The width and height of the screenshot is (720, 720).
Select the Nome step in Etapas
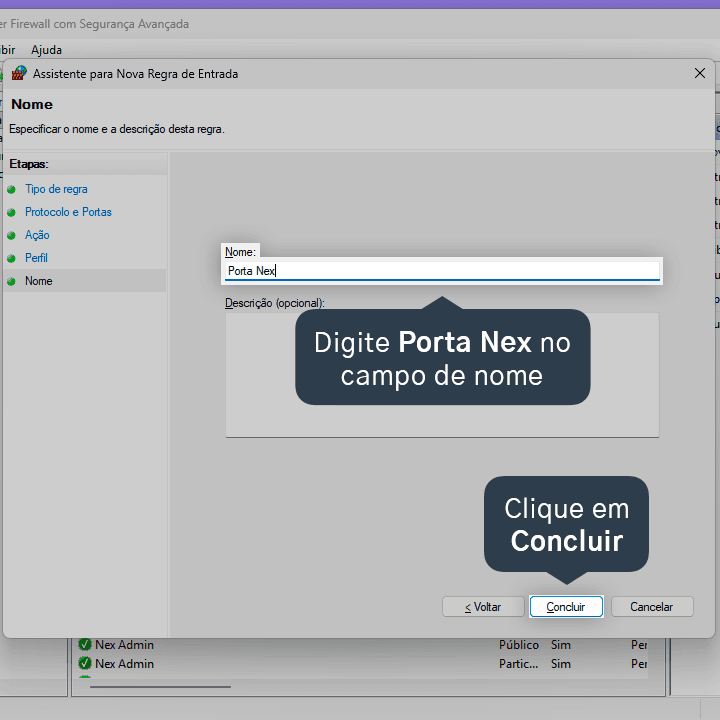click(x=39, y=281)
